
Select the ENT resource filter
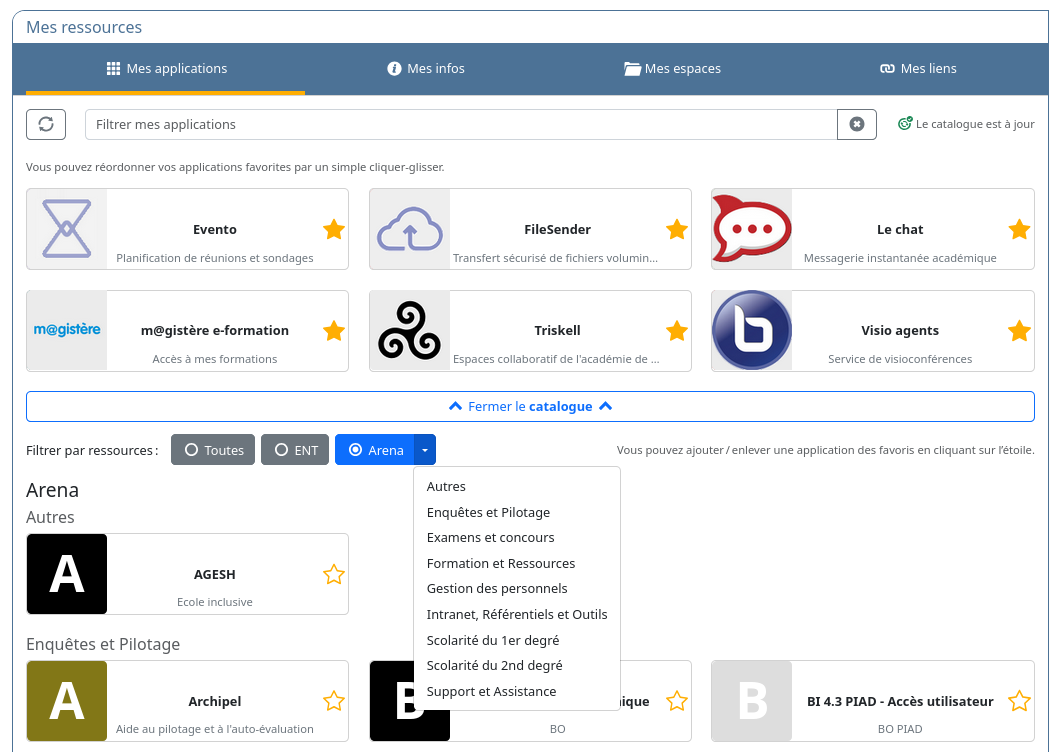[x=295, y=450]
